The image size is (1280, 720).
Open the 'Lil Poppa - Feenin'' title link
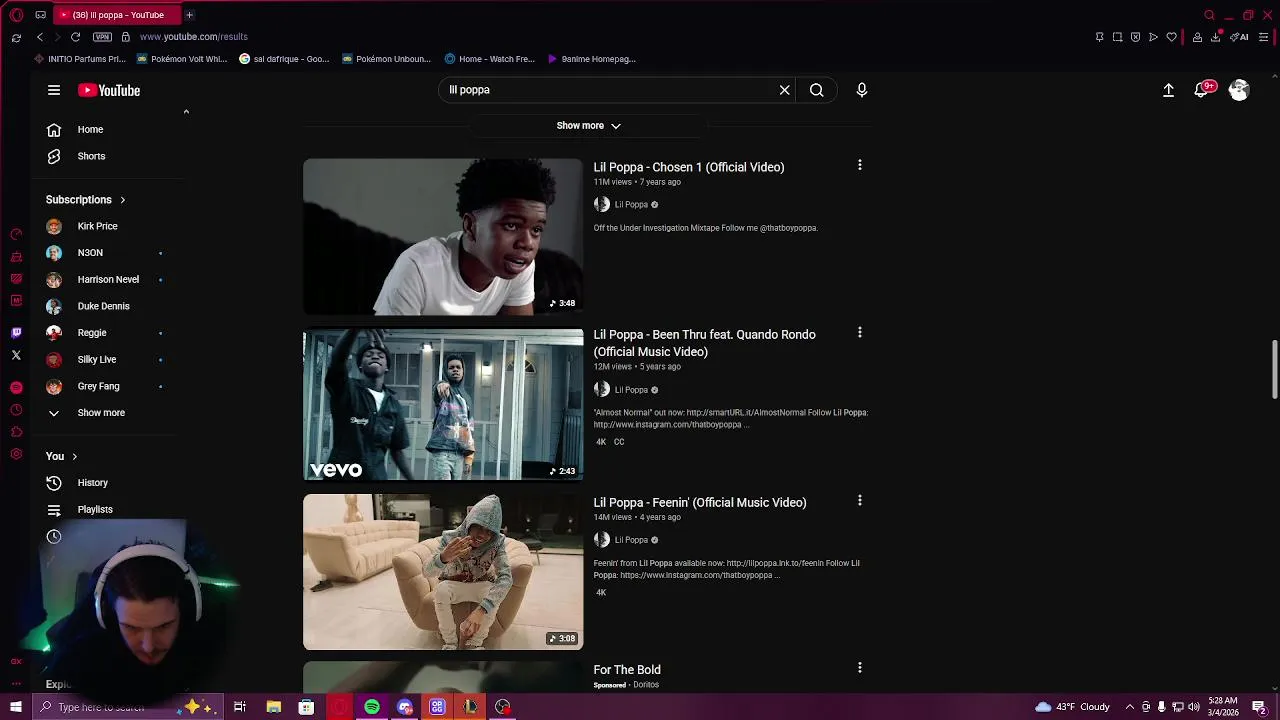tap(700, 503)
